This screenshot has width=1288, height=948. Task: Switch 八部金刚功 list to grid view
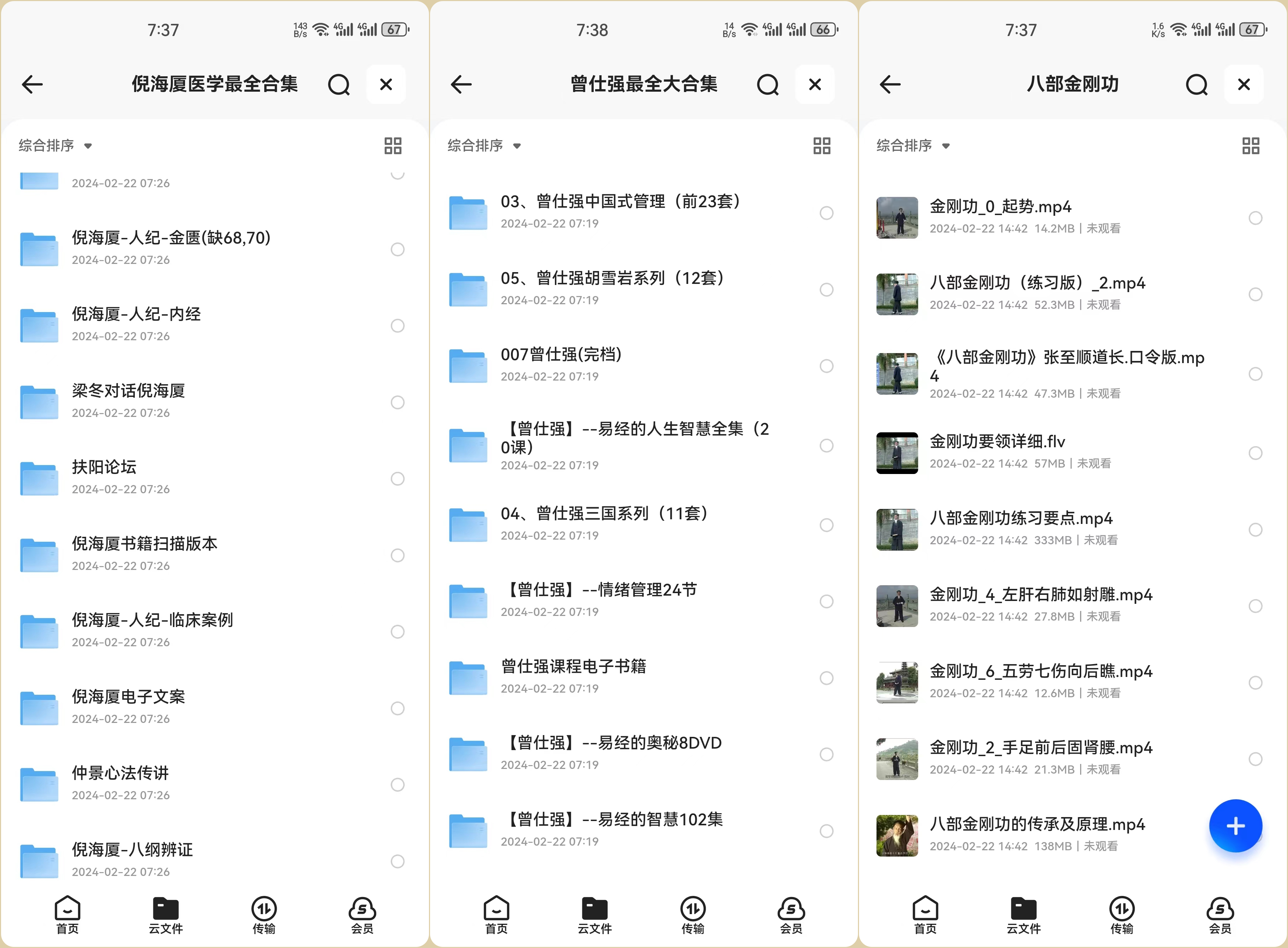point(1251,146)
